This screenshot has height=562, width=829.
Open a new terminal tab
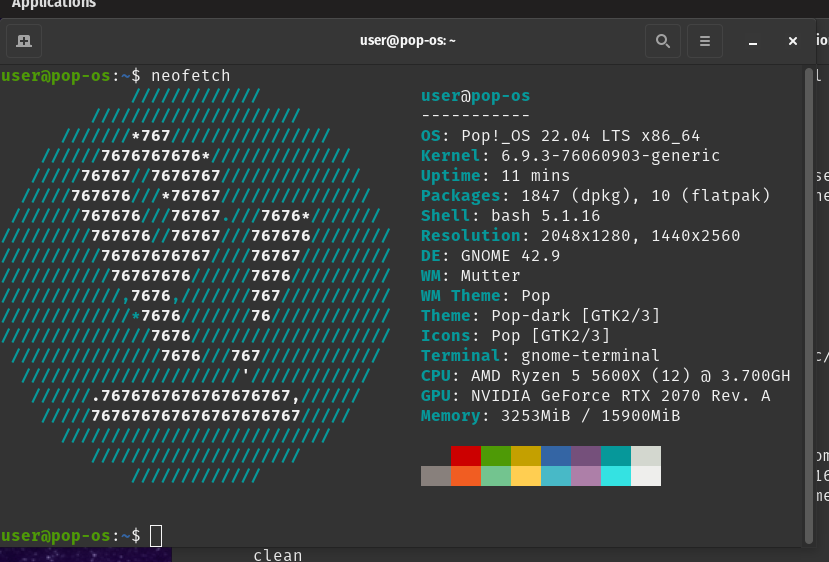coord(24,41)
